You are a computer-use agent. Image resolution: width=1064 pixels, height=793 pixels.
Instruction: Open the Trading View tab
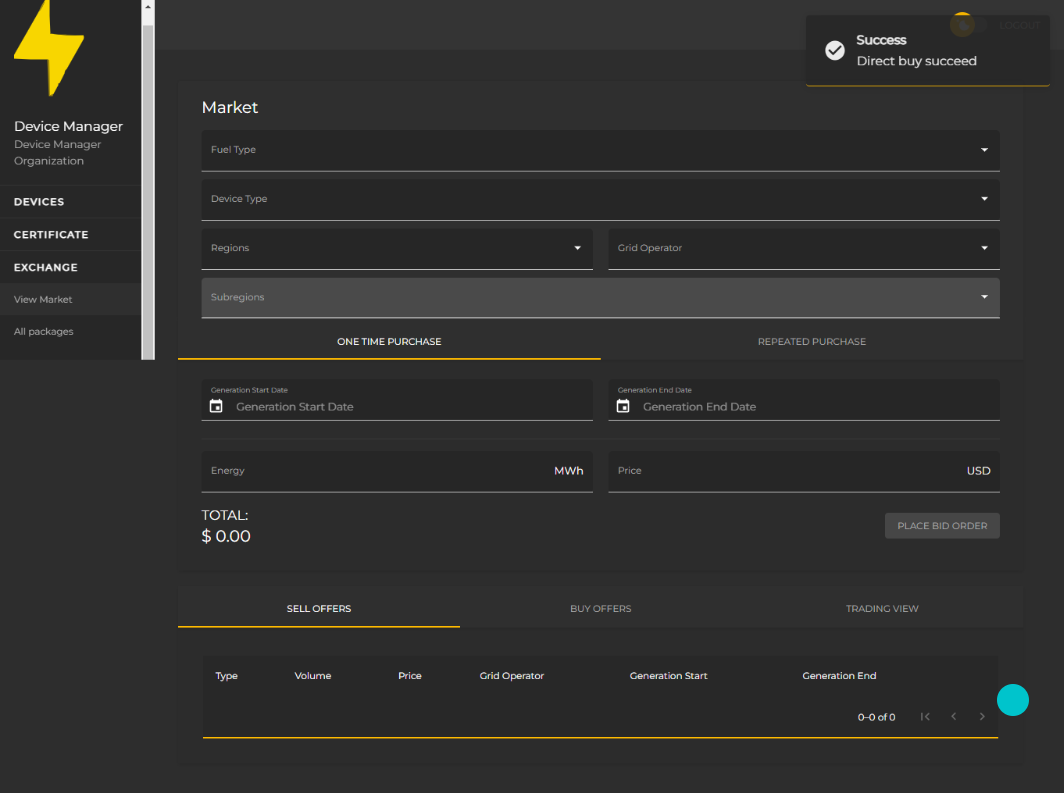882,609
